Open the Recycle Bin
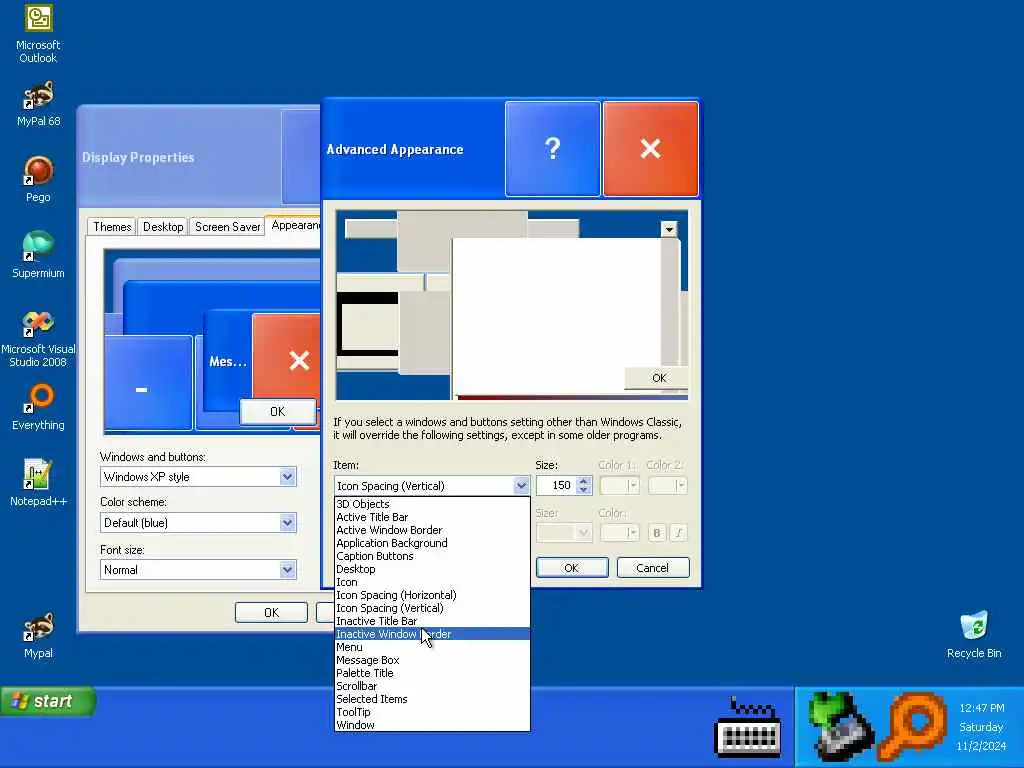Image resolution: width=1024 pixels, height=768 pixels. (x=974, y=635)
